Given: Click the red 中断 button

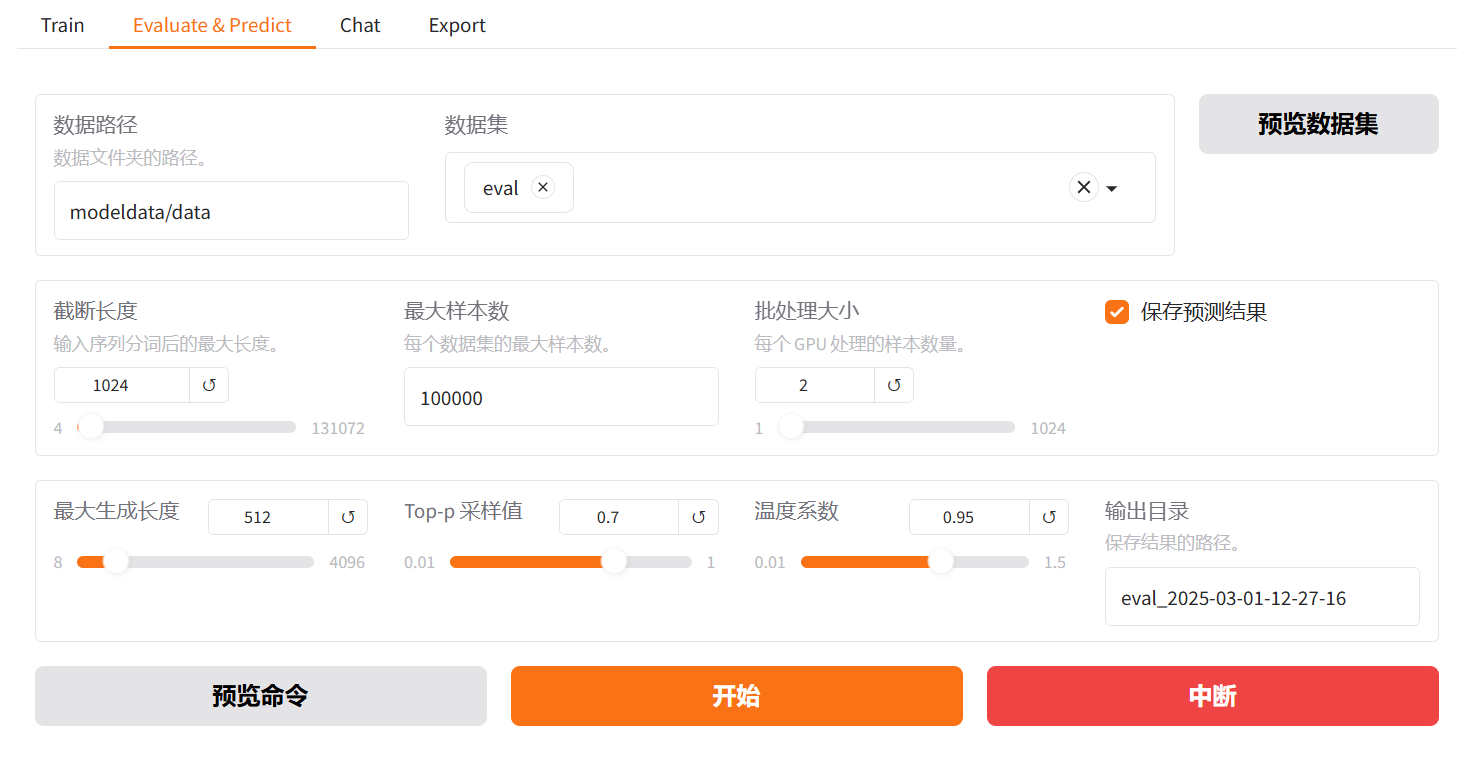Looking at the screenshot, I should point(1212,696).
